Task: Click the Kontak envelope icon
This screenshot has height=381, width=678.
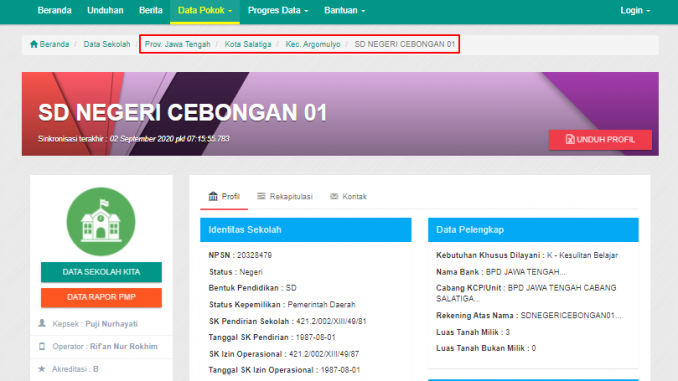Action: (334, 196)
